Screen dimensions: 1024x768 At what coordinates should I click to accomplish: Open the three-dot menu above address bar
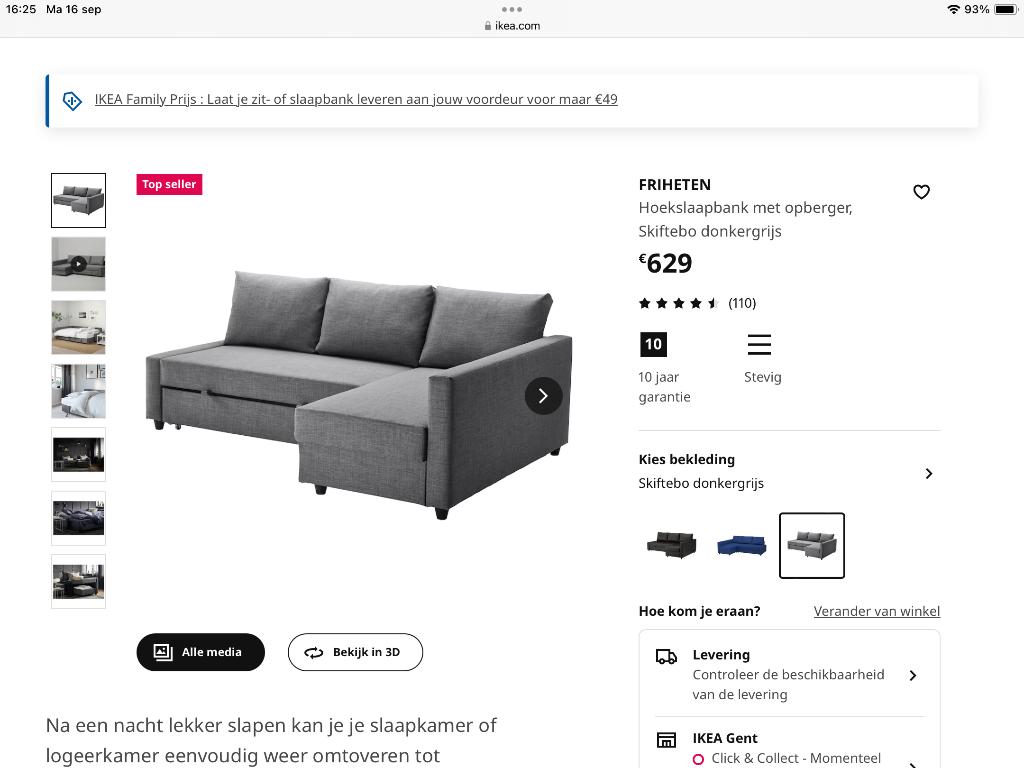click(x=511, y=9)
